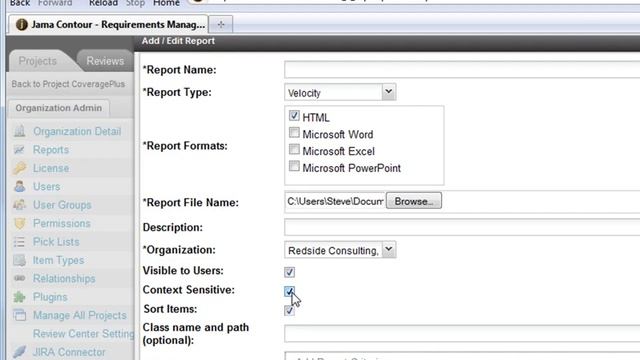Open the Organization dropdown arrow
This screenshot has width=640, height=360.
tap(389, 249)
